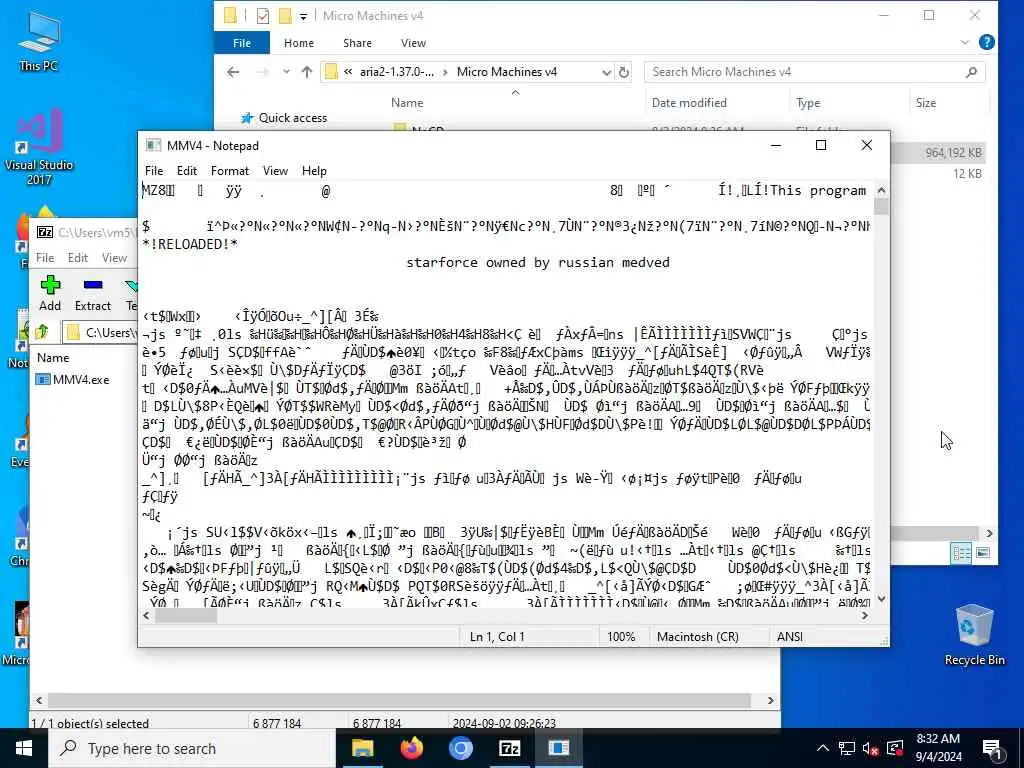Open Notepad's View menu
The image size is (1024, 768).
tap(275, 171)
